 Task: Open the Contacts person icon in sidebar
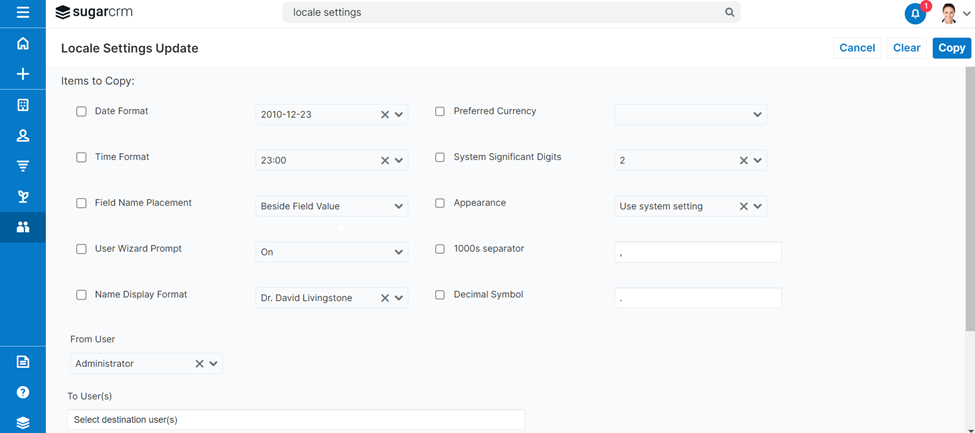(x=22, y=136)
